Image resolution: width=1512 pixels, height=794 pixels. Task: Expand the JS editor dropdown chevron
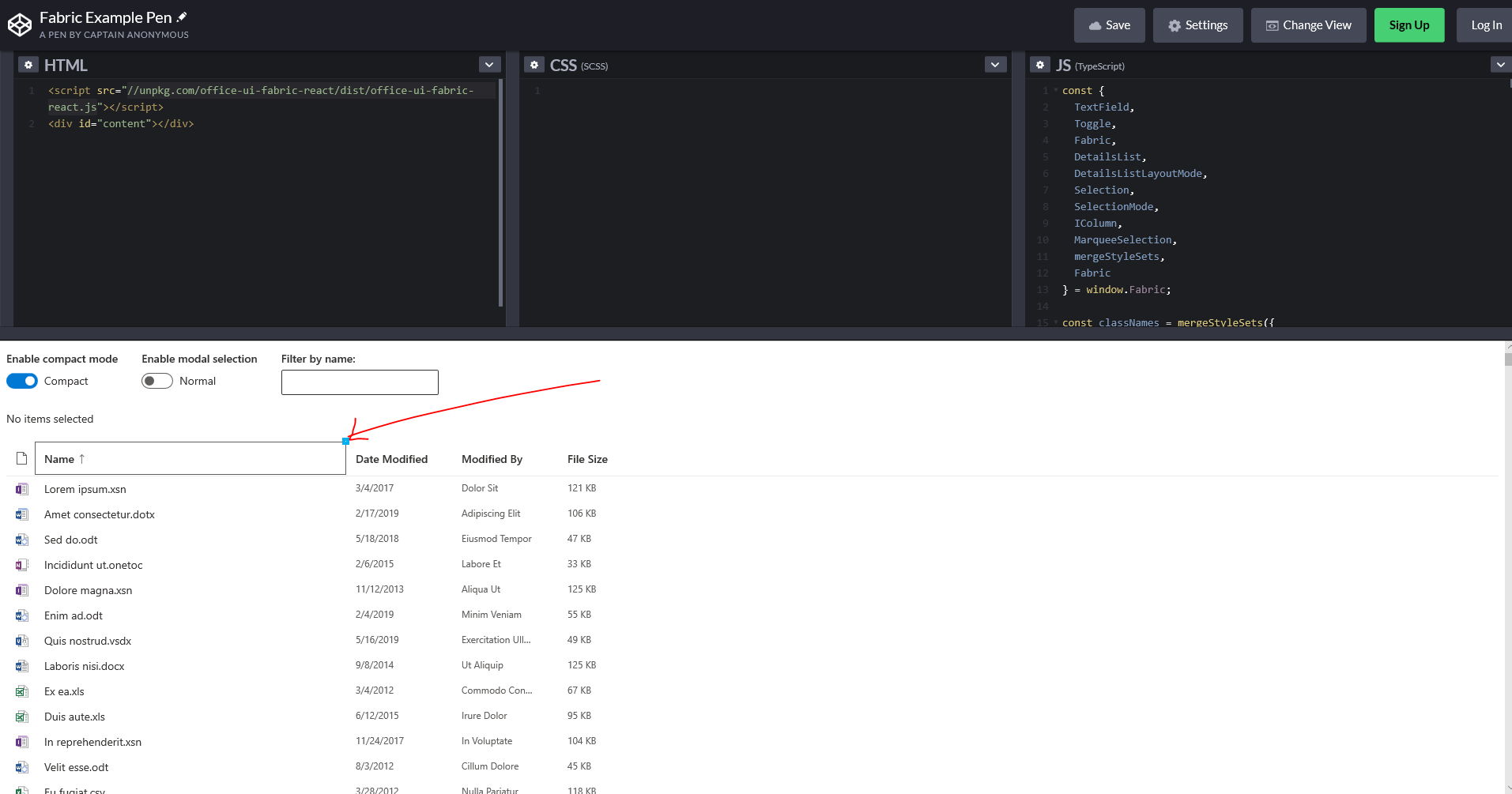coord(1500,65)
